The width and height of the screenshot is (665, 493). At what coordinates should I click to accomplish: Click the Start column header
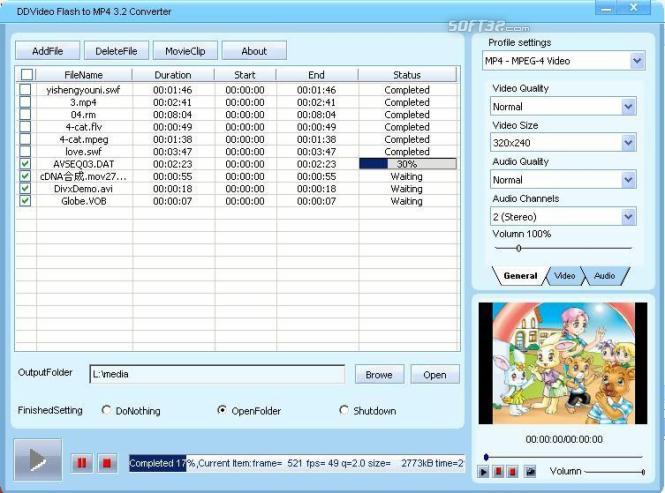point(245,75)
